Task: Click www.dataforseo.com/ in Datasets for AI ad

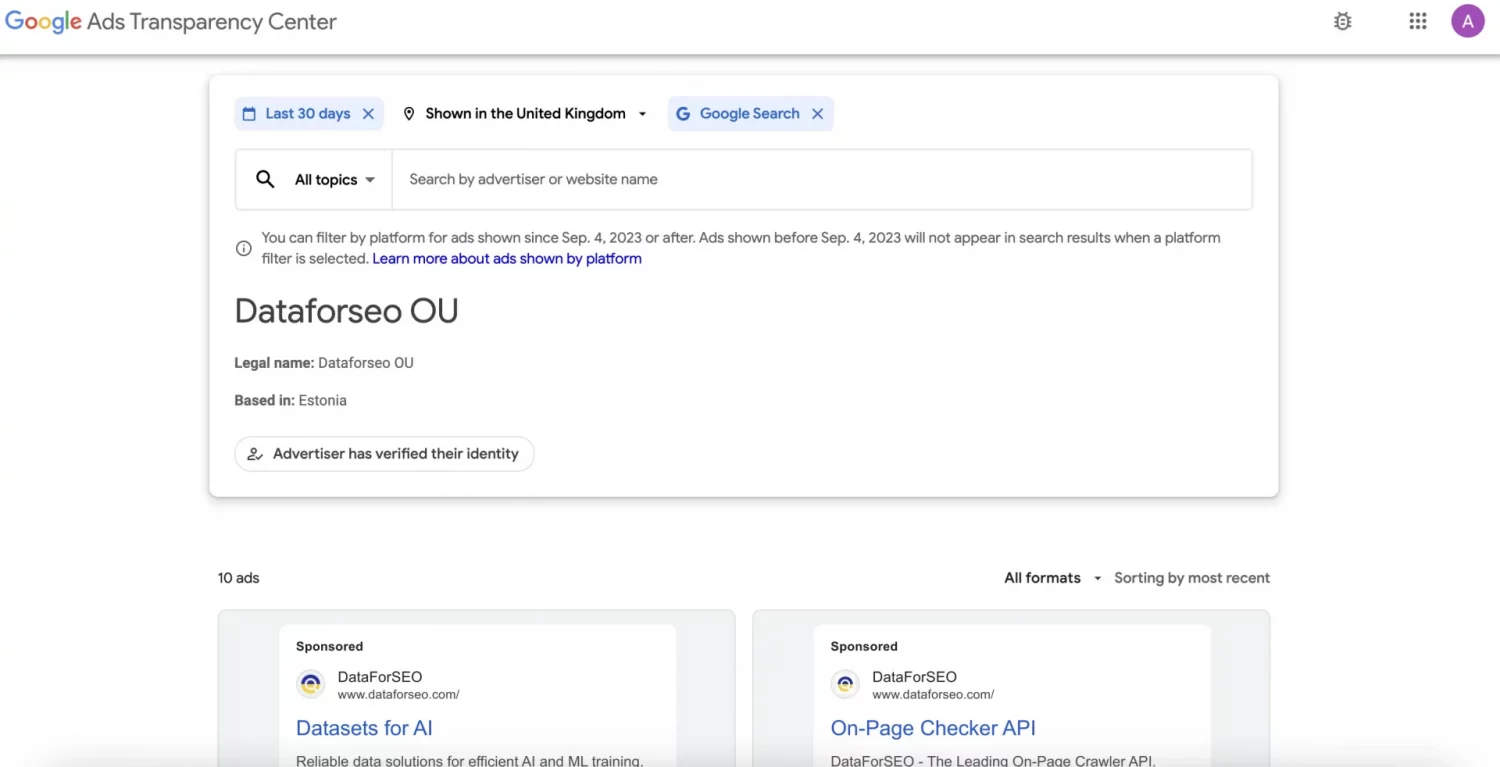Action: tap(398, 694)
